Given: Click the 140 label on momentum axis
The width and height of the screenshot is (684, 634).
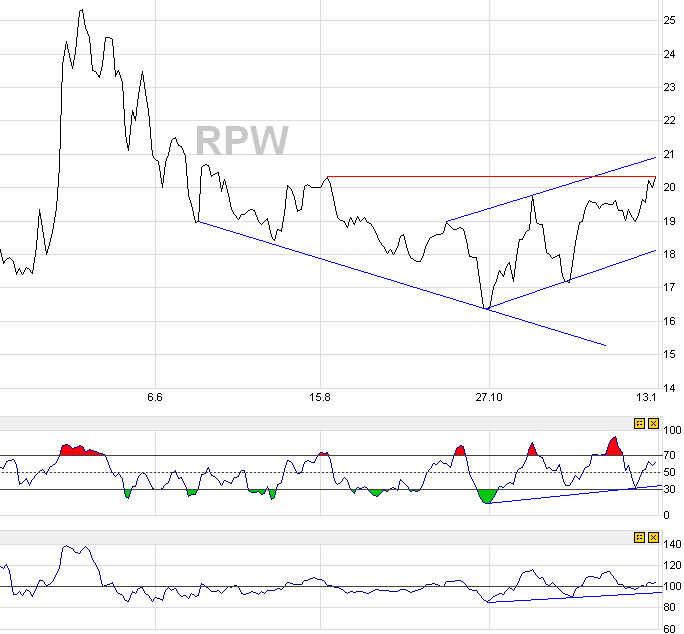Looking at the screenshot, I should pyautogui.click(x=672, y=544).
